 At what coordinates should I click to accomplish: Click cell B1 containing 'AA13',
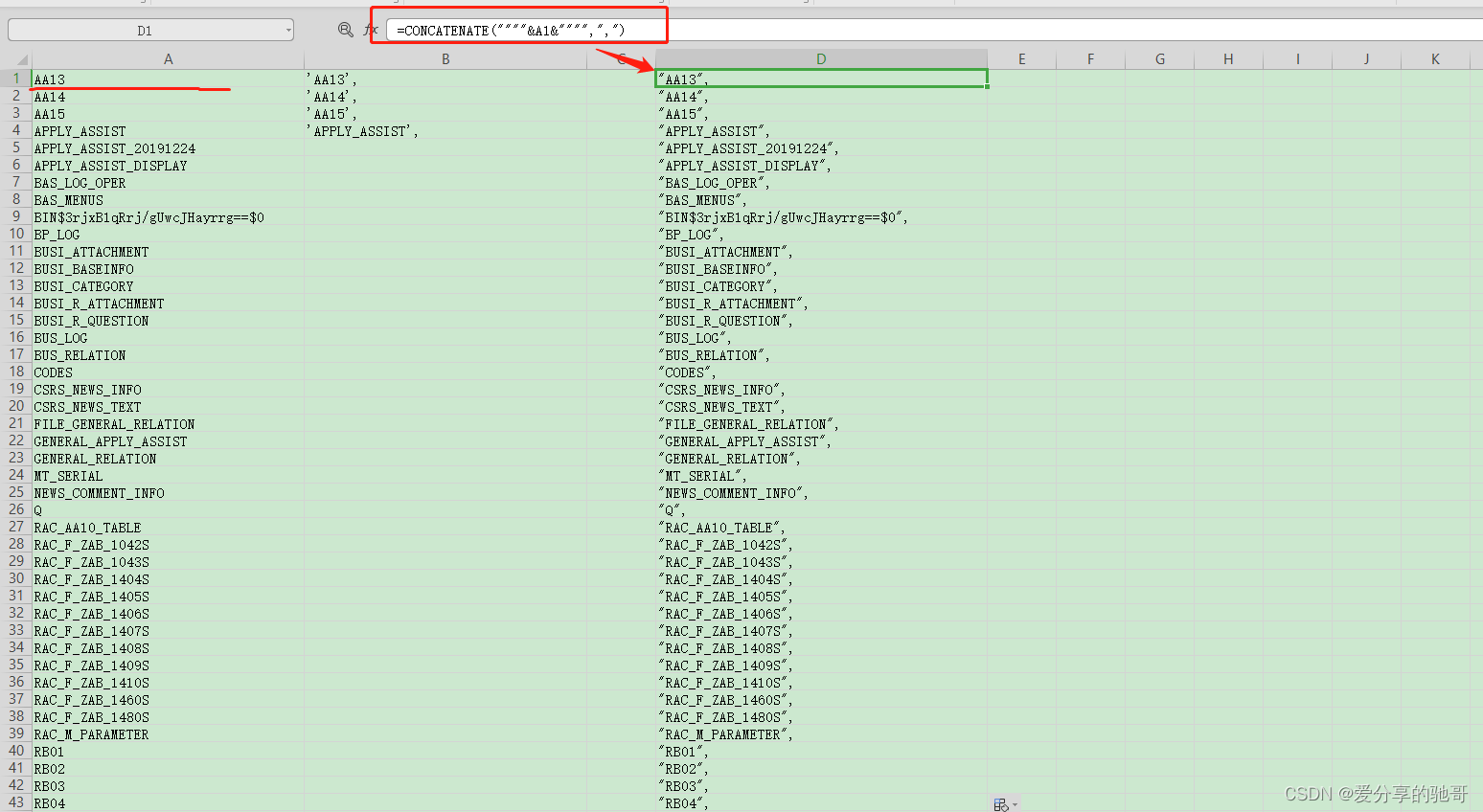pos(445,79)
